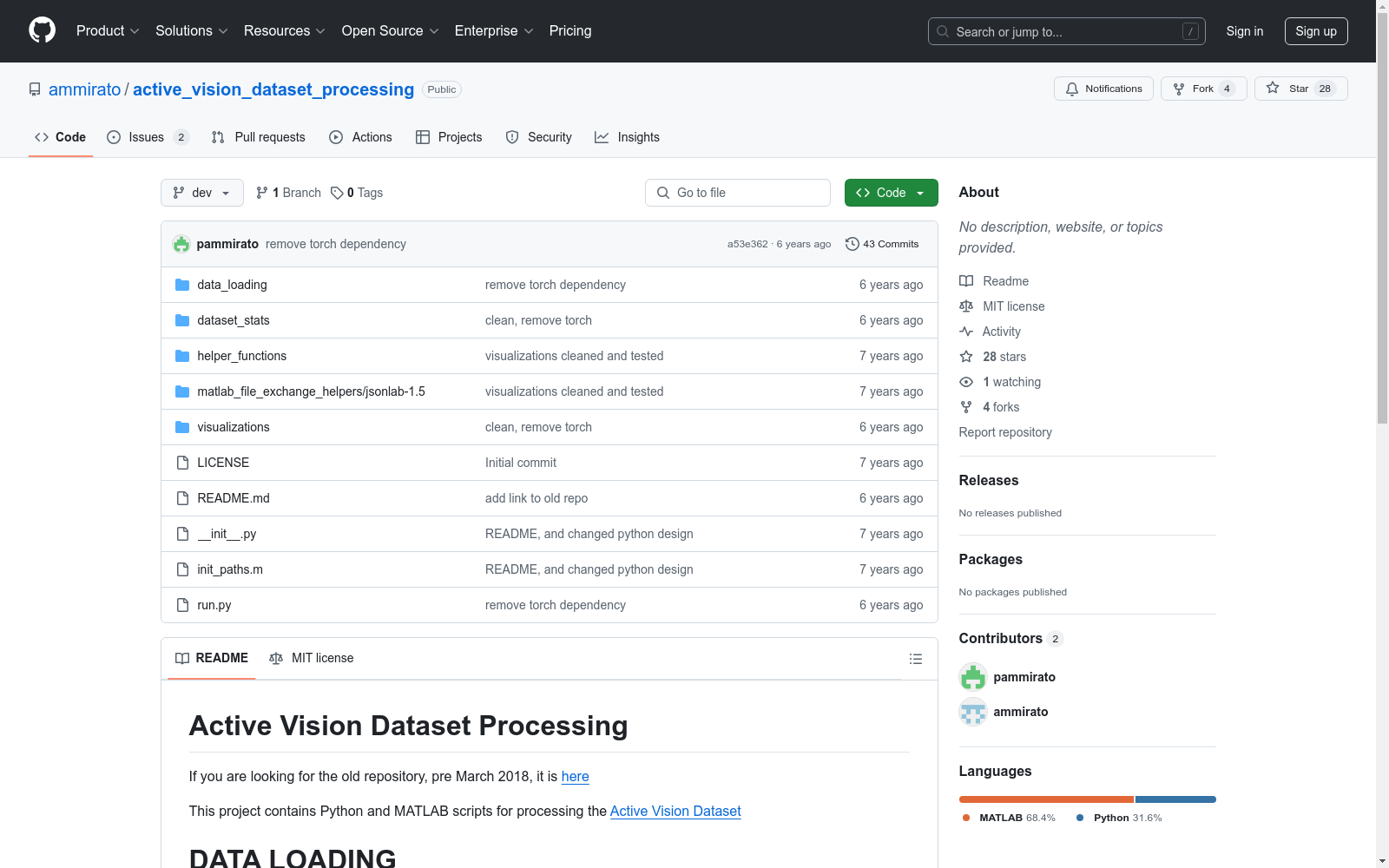Click the Sign up button
1389x868 pixels.
(1316, 31)
